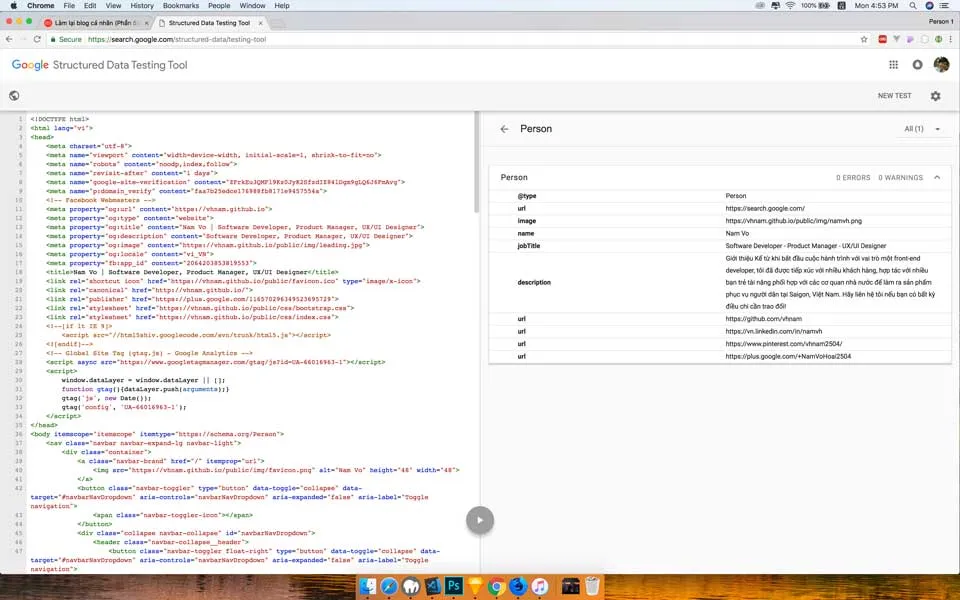Collapse the Person result section
This screenshot has width=960, height=600.
click(x=936, y=176)
